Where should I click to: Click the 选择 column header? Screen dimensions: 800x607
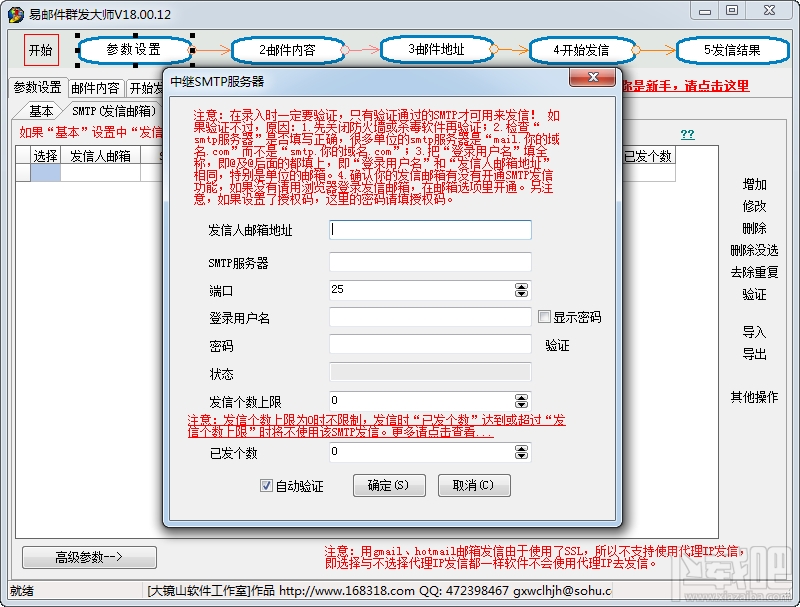(x=45, y=156)
